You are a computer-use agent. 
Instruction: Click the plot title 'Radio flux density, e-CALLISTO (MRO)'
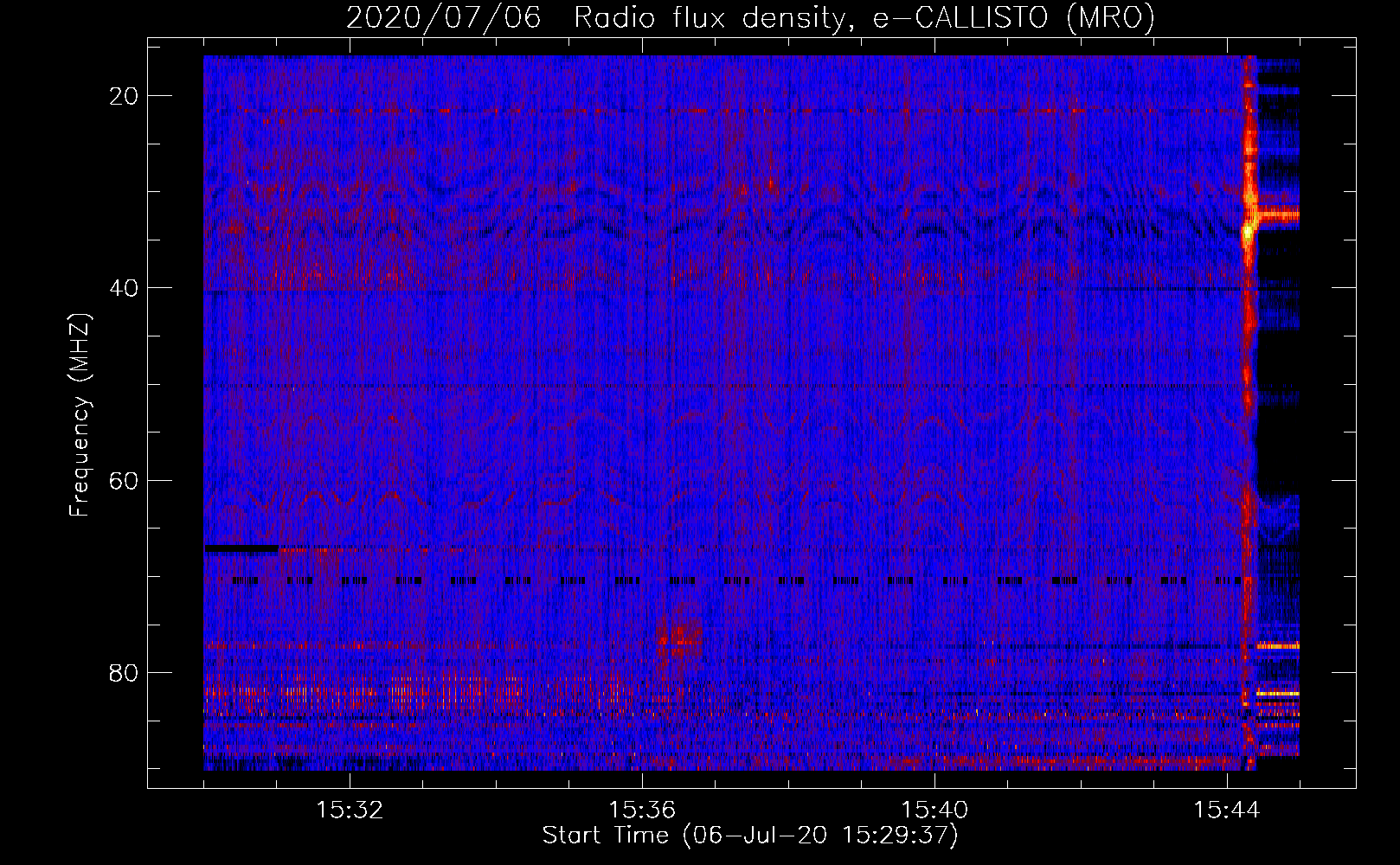click(x=864, y=18)
